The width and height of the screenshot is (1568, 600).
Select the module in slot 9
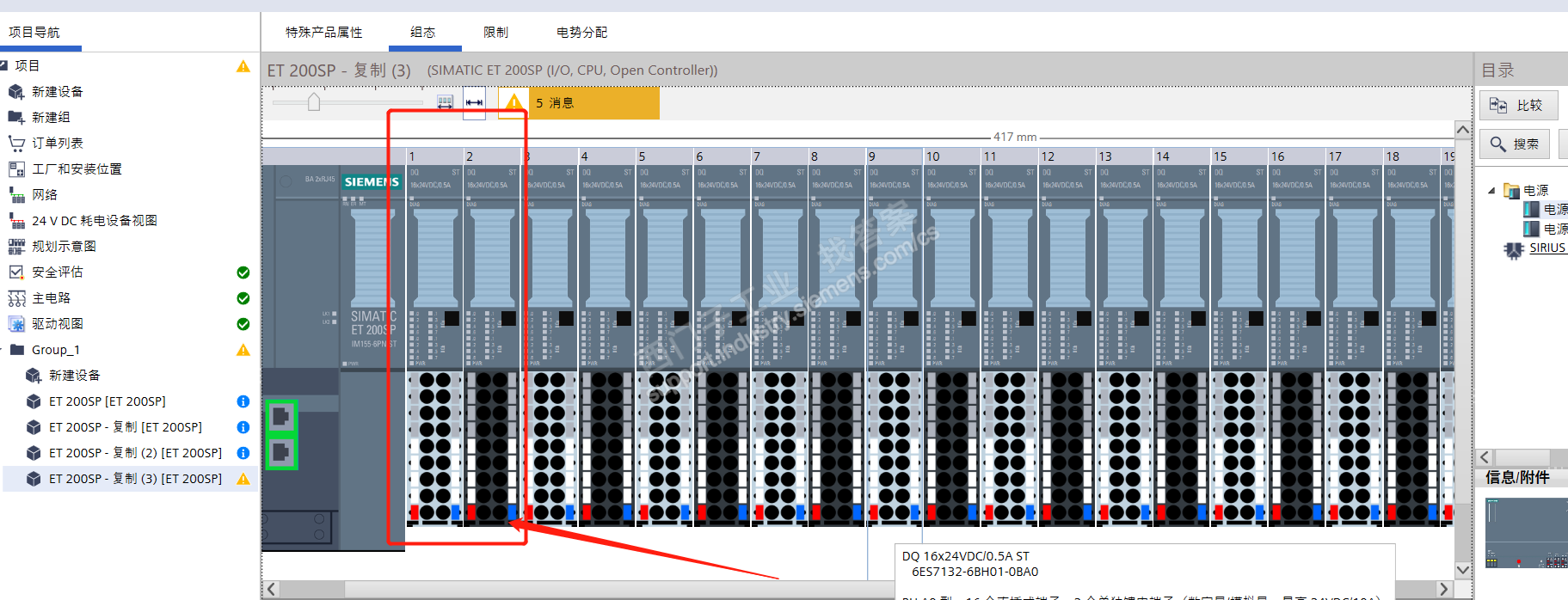coord(895,344)
